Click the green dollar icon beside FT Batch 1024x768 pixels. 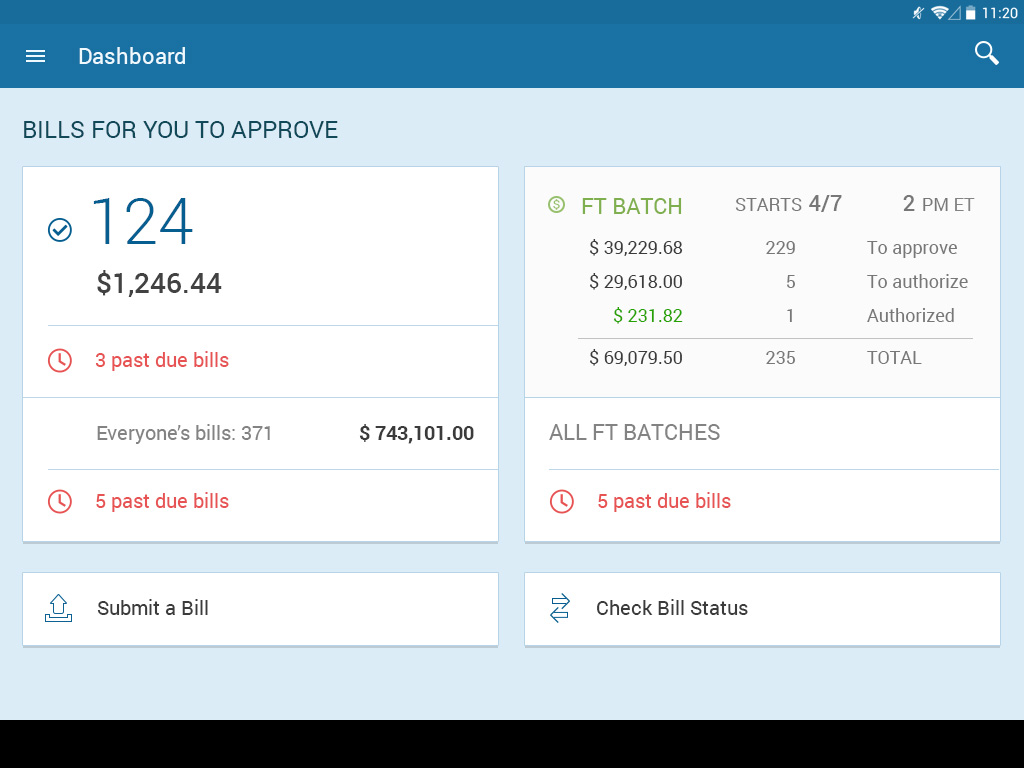tap(557, 205)
